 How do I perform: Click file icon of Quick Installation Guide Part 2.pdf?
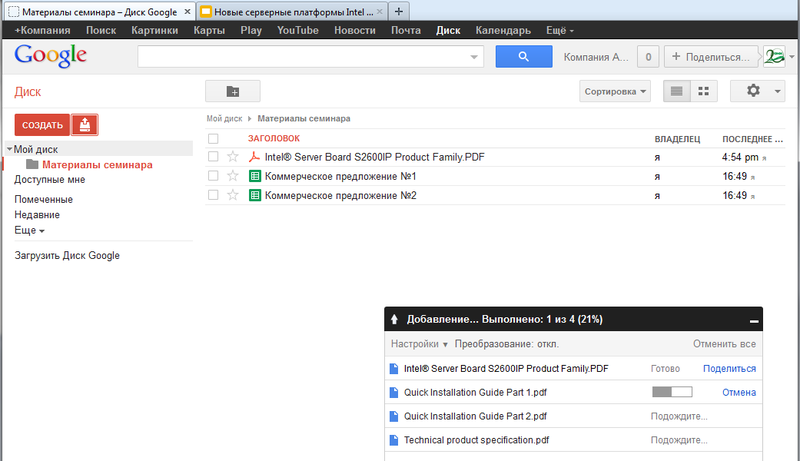point(393,416)
